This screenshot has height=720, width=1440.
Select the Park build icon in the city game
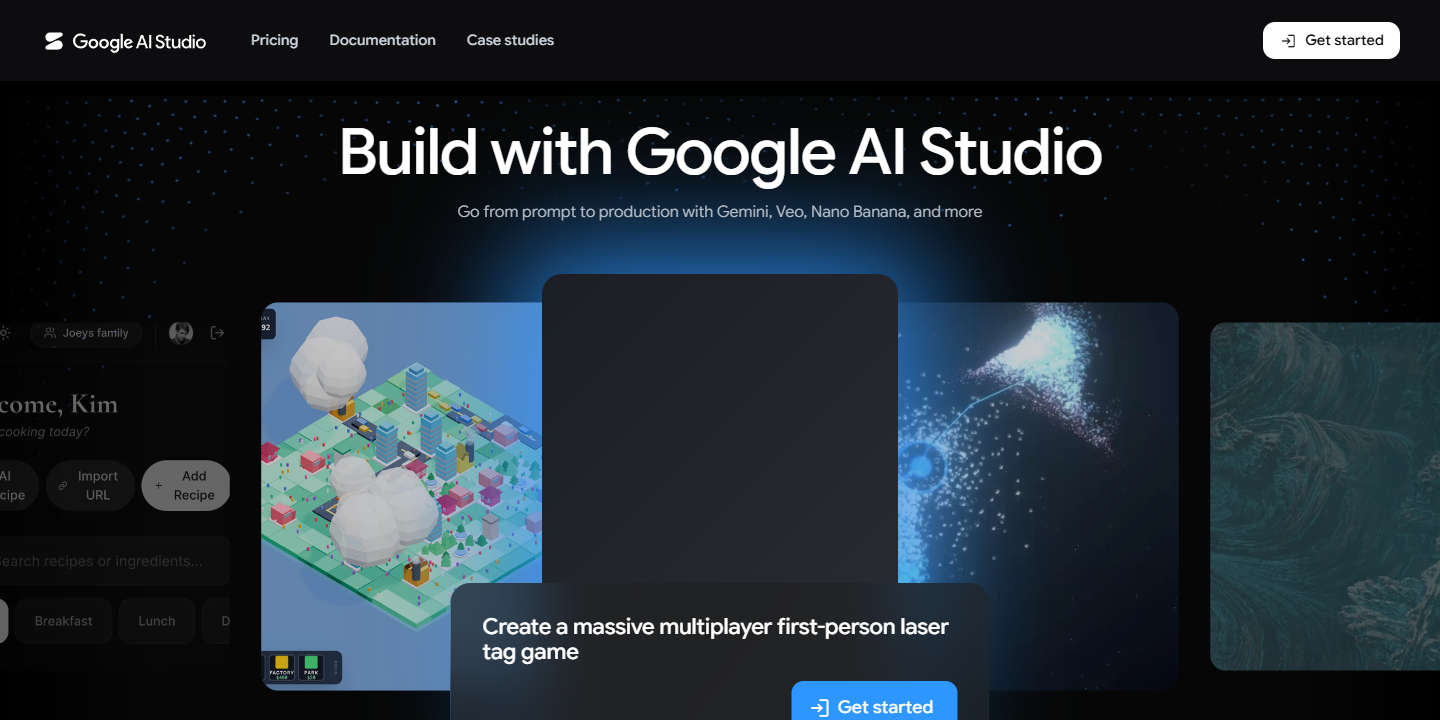click(x=311, y=665)
